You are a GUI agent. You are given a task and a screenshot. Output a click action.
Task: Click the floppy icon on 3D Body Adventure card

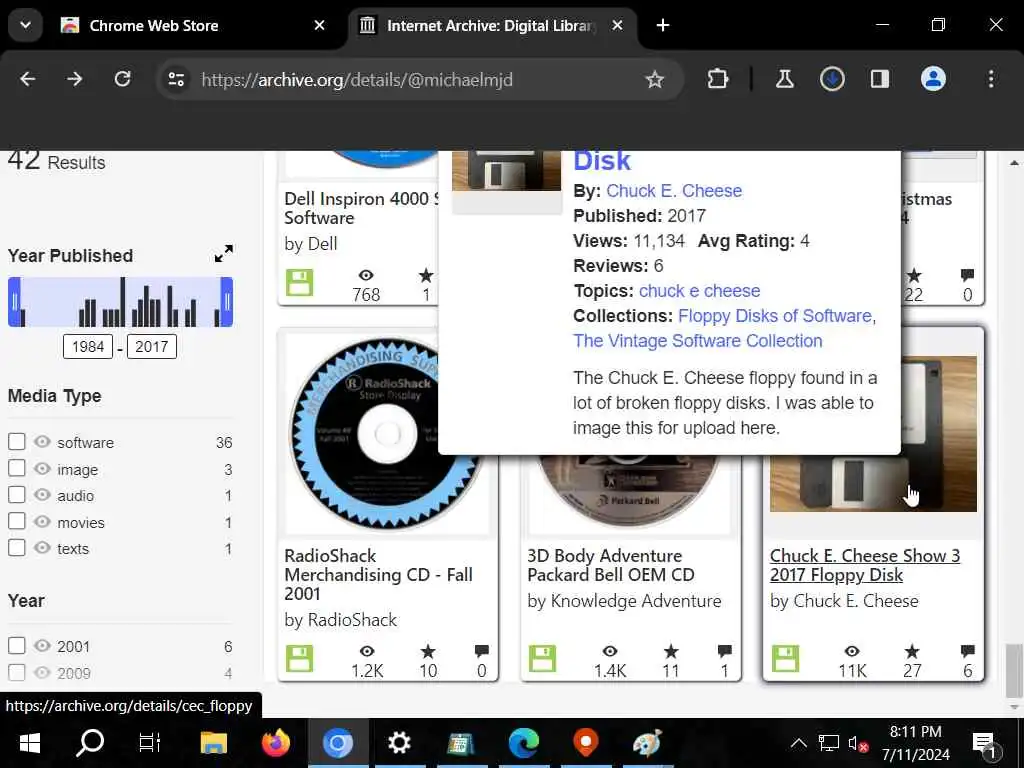tap(543, 659)
